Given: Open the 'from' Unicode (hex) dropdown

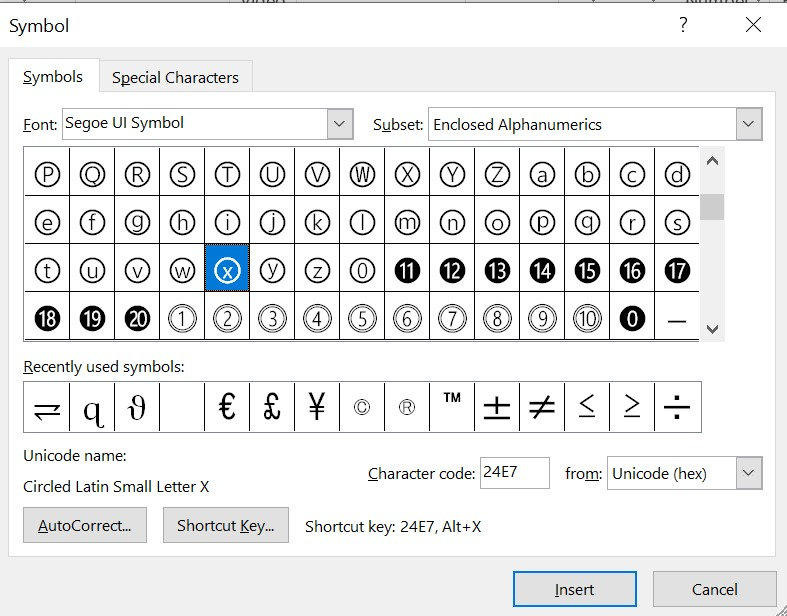Looking at the screenshot, I should coord(749,473).
